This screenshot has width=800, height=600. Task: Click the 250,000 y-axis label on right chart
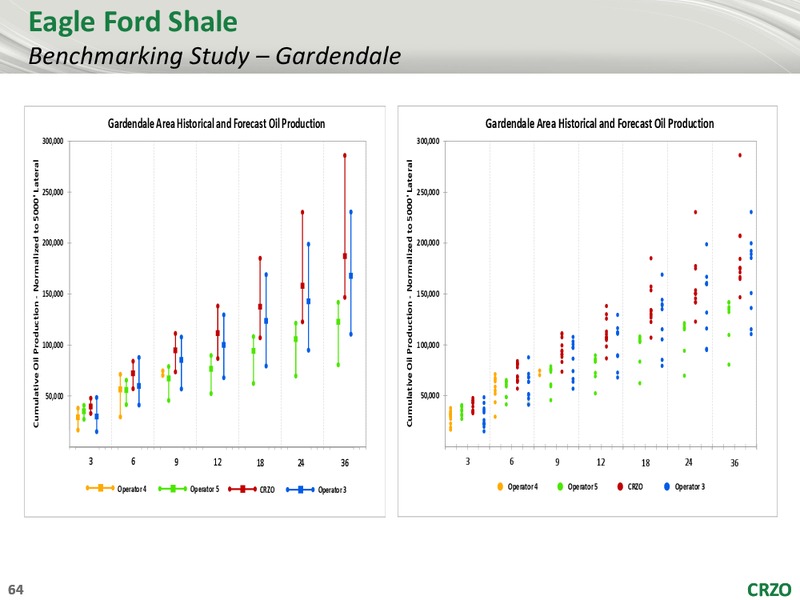click(x=428, y=192)
